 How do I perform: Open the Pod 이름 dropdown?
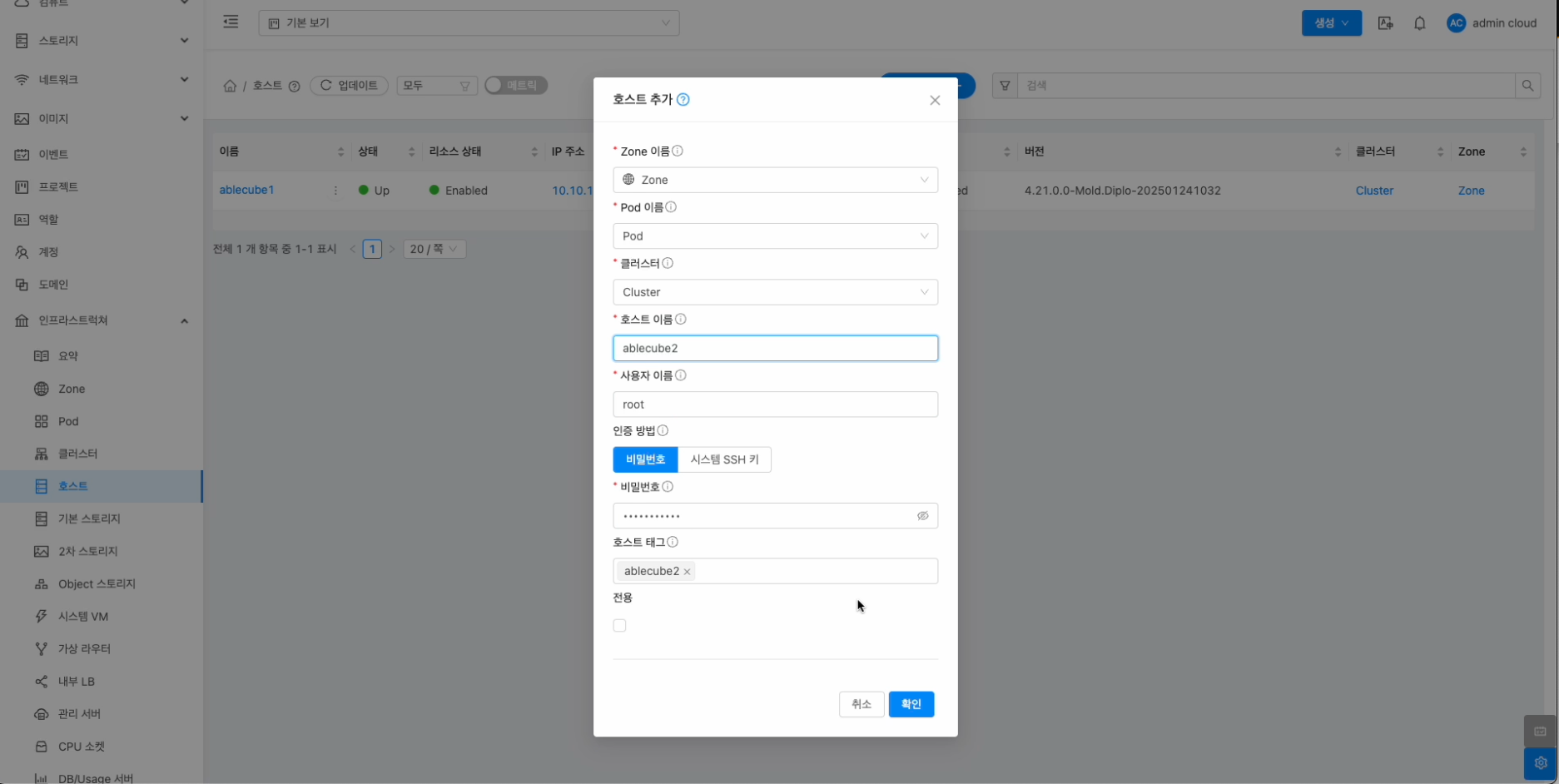(775, 236)
